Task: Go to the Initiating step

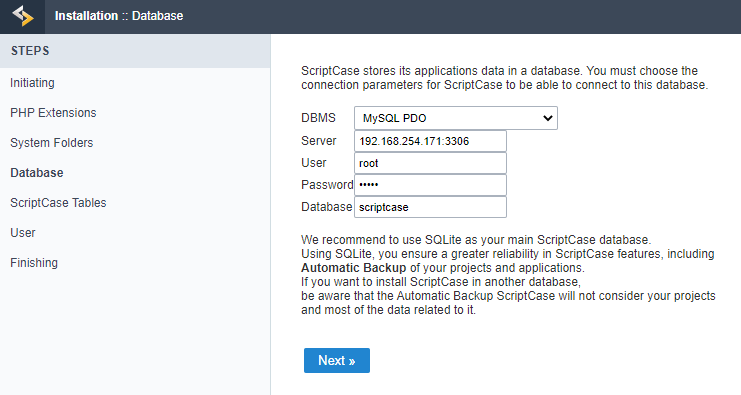Action: click(x=32, y=83)
